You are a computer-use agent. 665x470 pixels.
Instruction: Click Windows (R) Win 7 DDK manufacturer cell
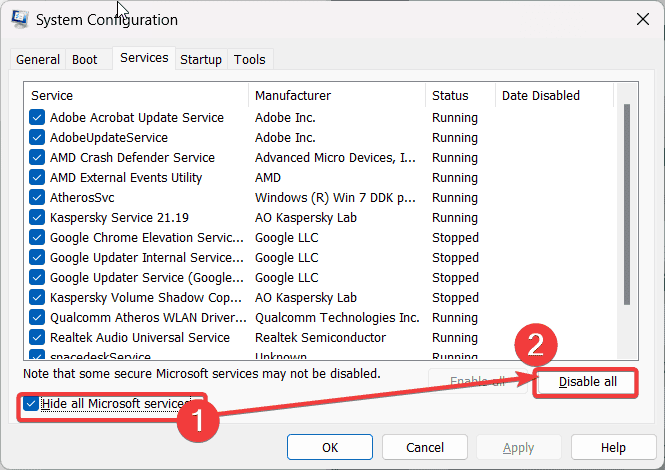click(335, 198)
